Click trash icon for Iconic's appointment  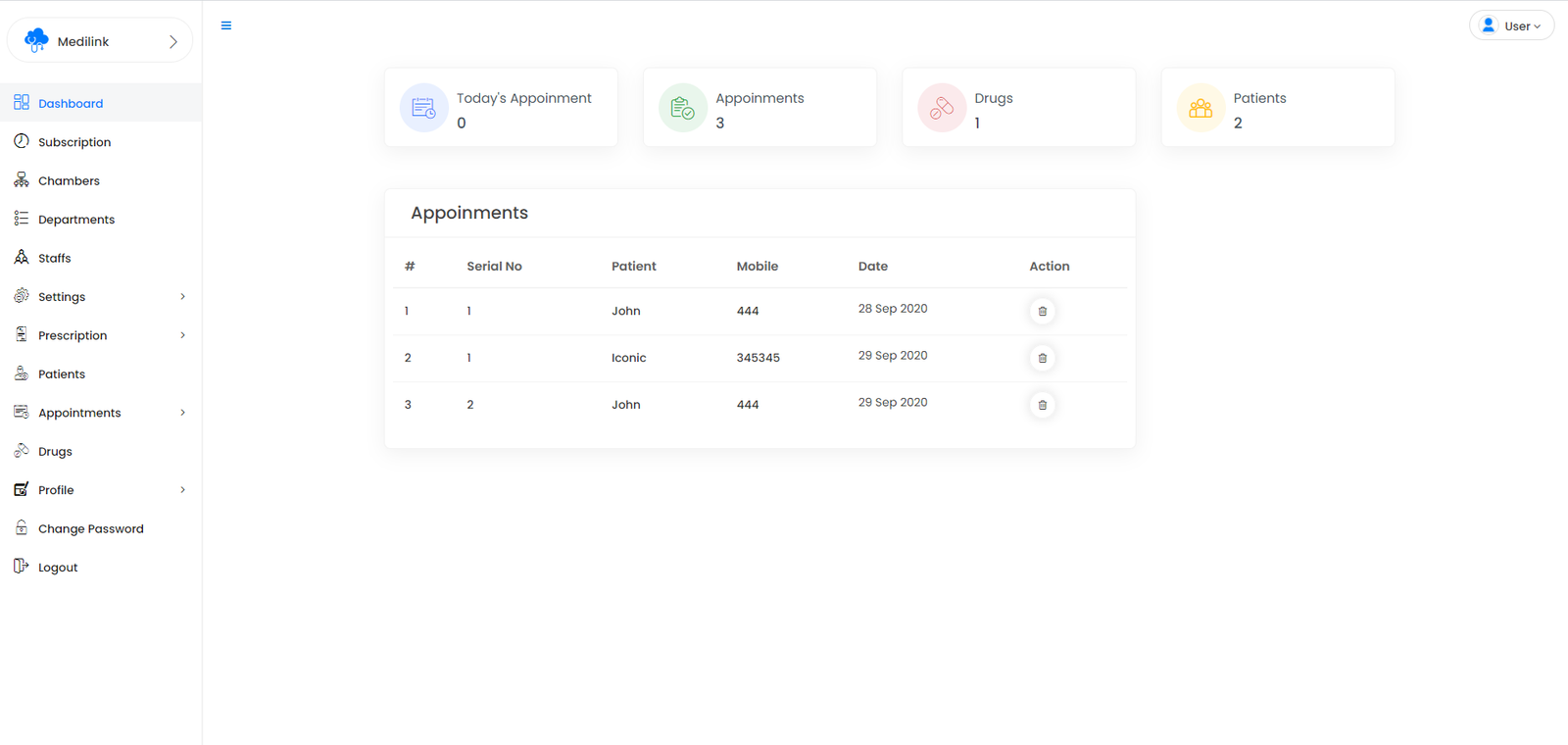1042,359
